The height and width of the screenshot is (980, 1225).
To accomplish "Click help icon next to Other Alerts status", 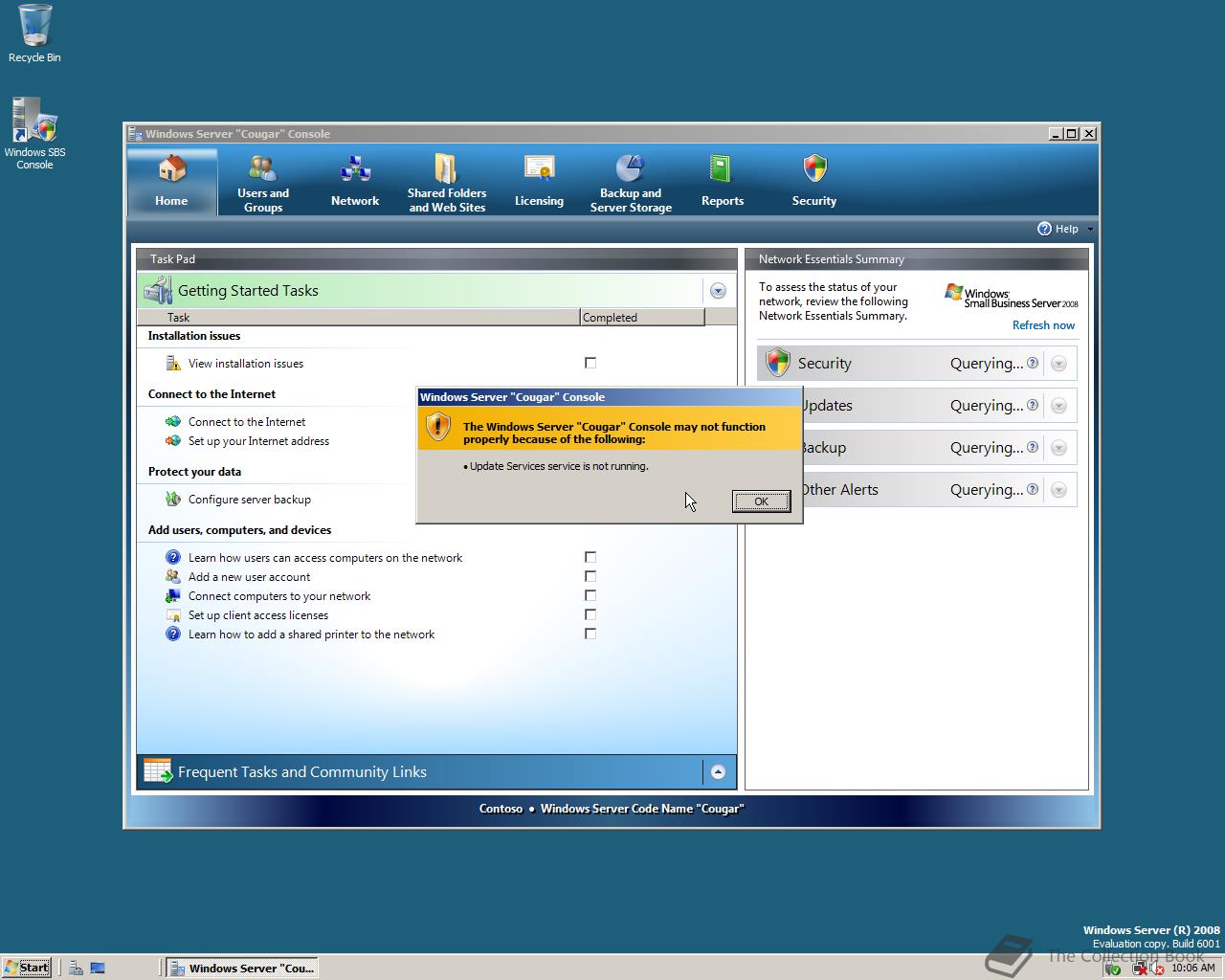I will [x=1033, y=489].
